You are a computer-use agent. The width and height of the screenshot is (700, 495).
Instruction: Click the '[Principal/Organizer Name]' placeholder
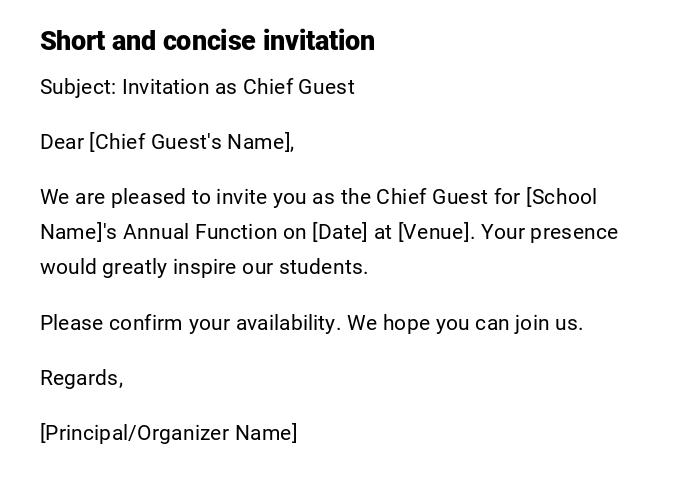click(168, 433)
